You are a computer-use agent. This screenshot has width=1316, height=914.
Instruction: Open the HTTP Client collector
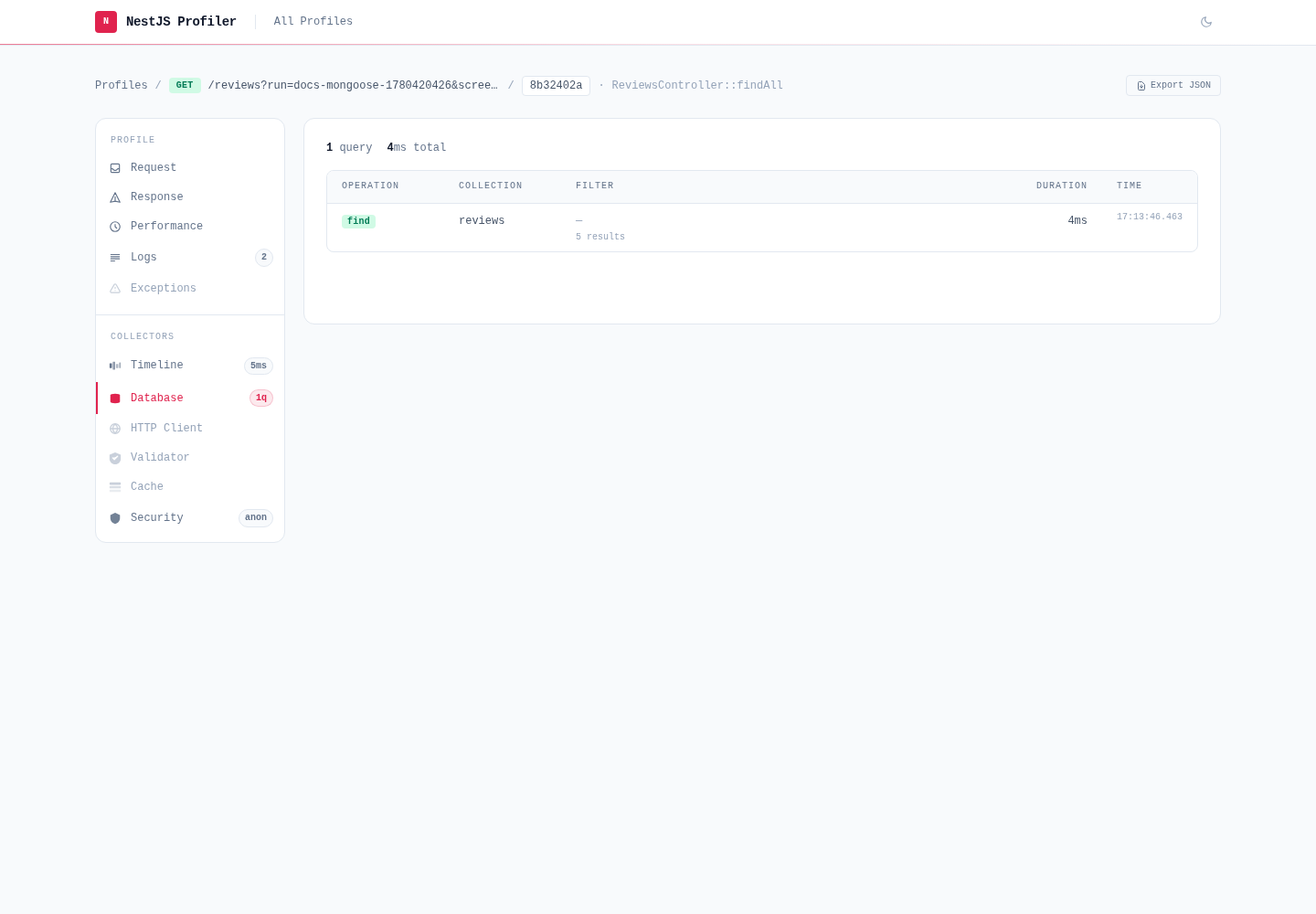[190, 429]
